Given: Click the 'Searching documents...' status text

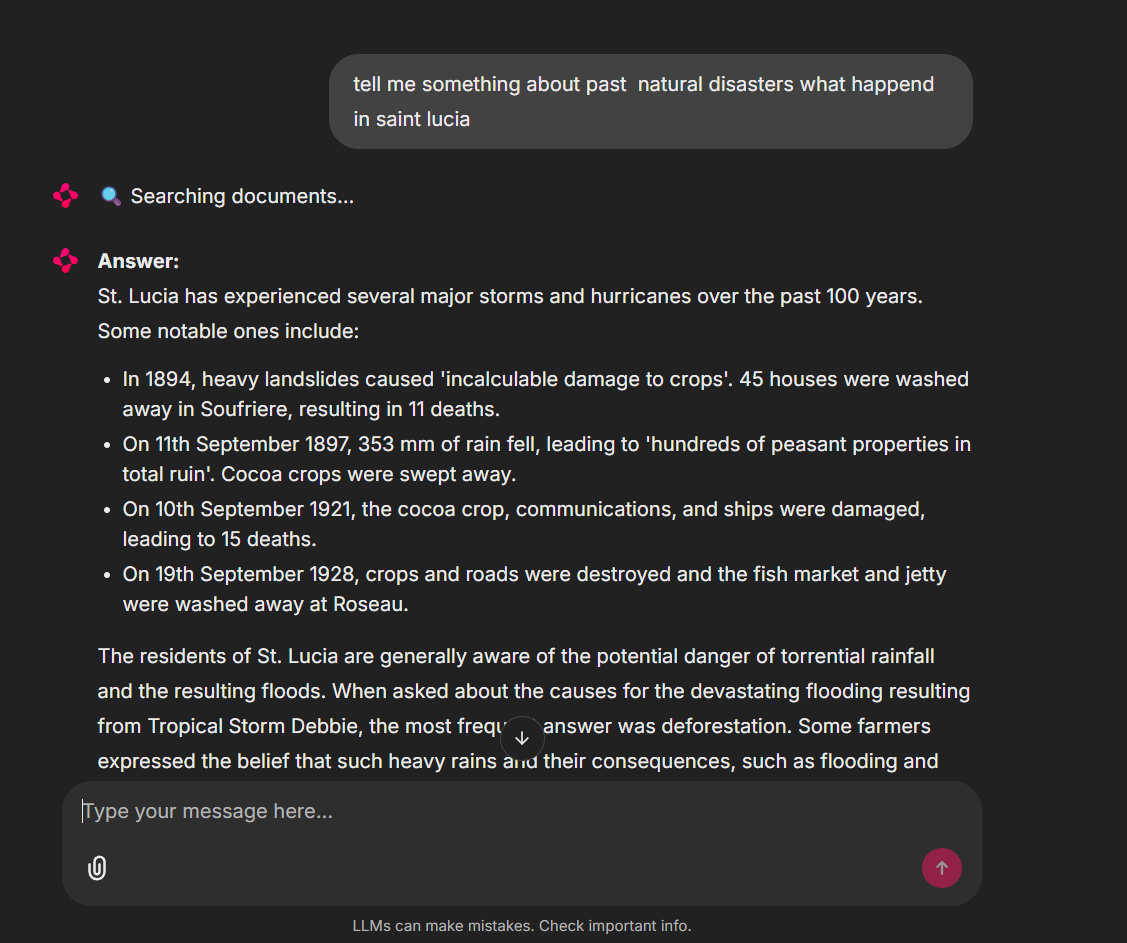Looking at the screenshot, I should [x=242, y=196].
